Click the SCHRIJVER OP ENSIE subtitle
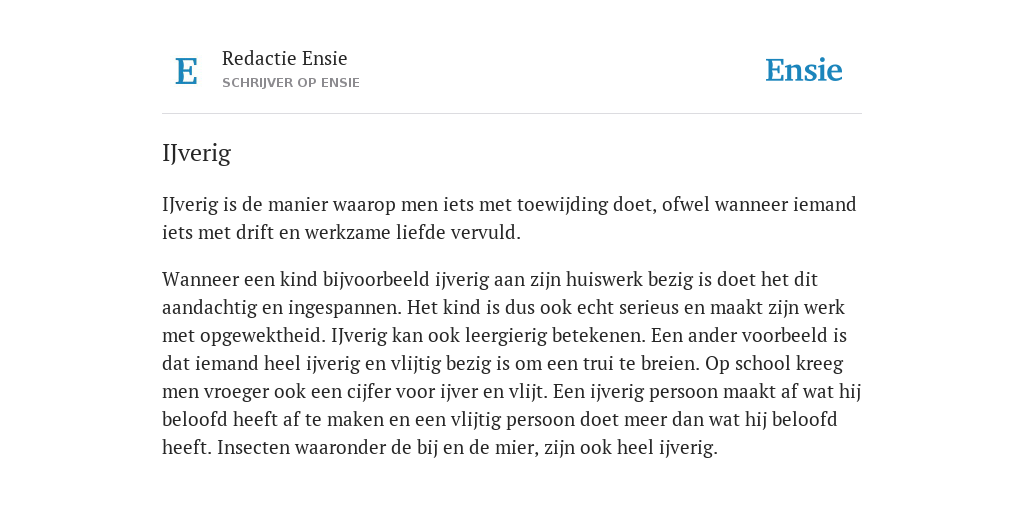Screen dimensions: 1024x512 click(x=291, y=83)
